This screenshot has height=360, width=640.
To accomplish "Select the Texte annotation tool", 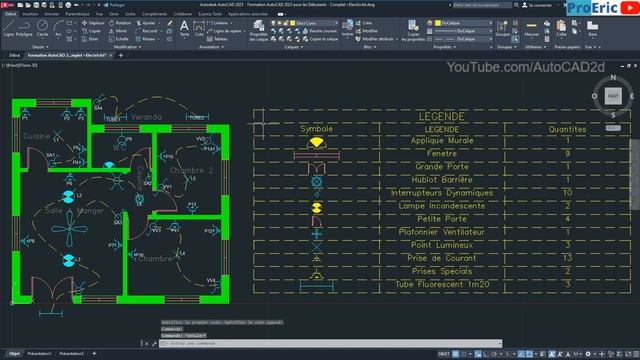I will pyautogui.click(x=184, y=29).
